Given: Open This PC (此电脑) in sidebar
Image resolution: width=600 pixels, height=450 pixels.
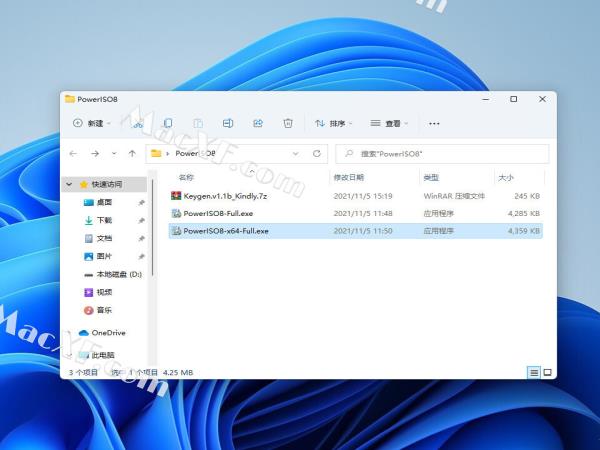Looking at the screenshot, I should (103, 355).
